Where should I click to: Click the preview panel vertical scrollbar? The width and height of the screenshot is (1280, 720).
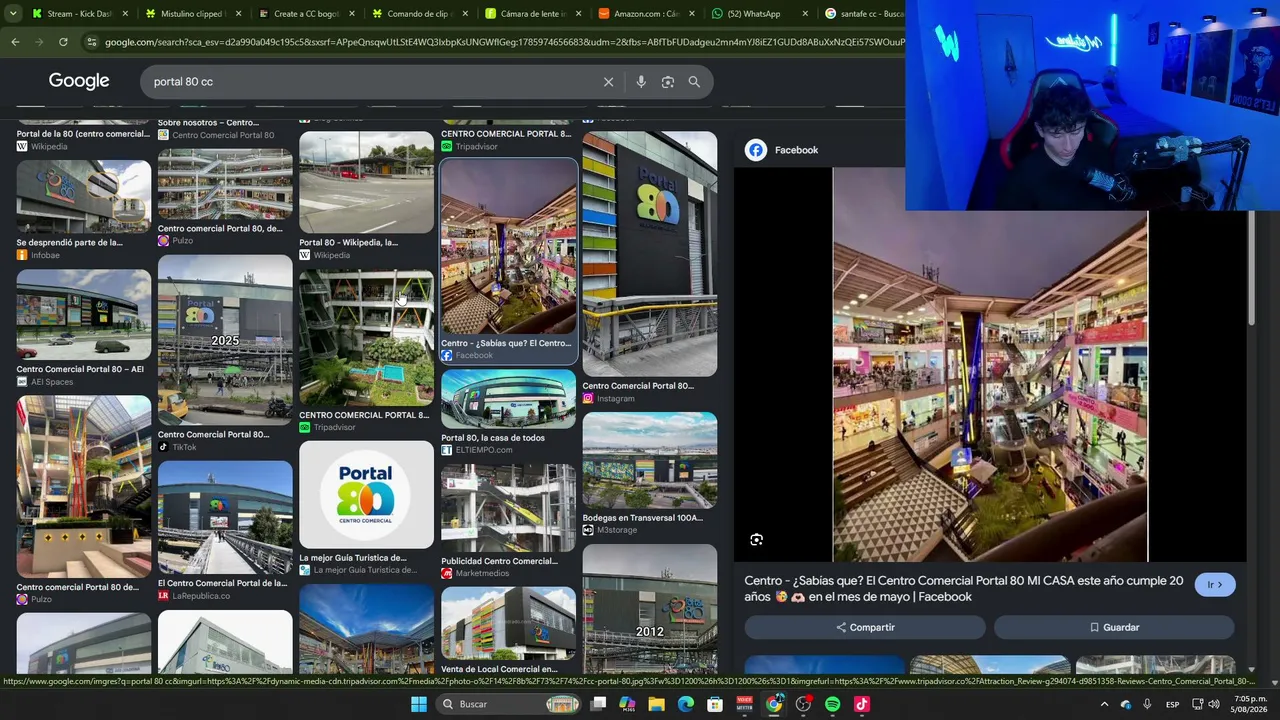(1251, 268)
